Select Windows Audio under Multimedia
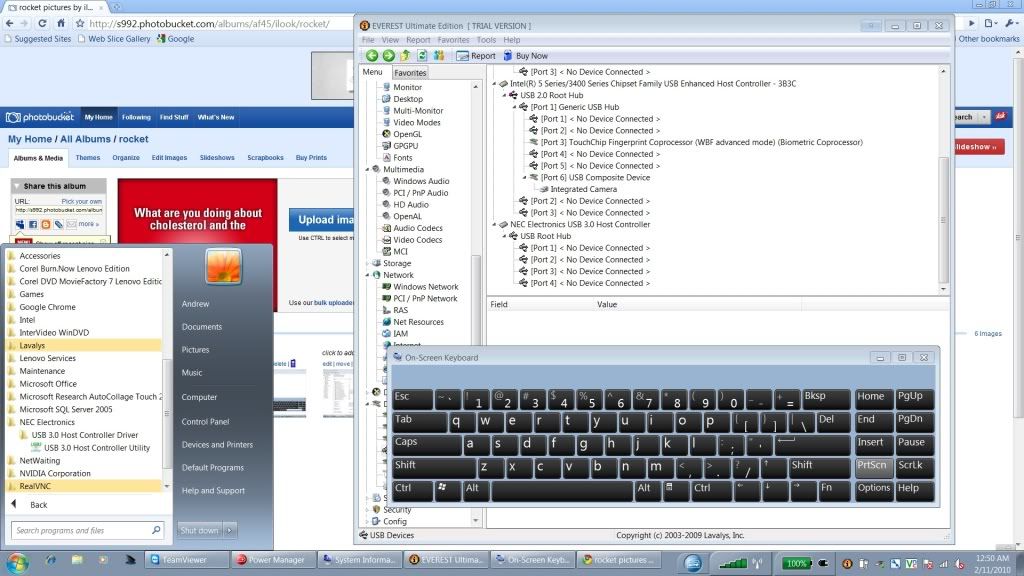Screen dimensions: 1024x576 tap(421, 182)
